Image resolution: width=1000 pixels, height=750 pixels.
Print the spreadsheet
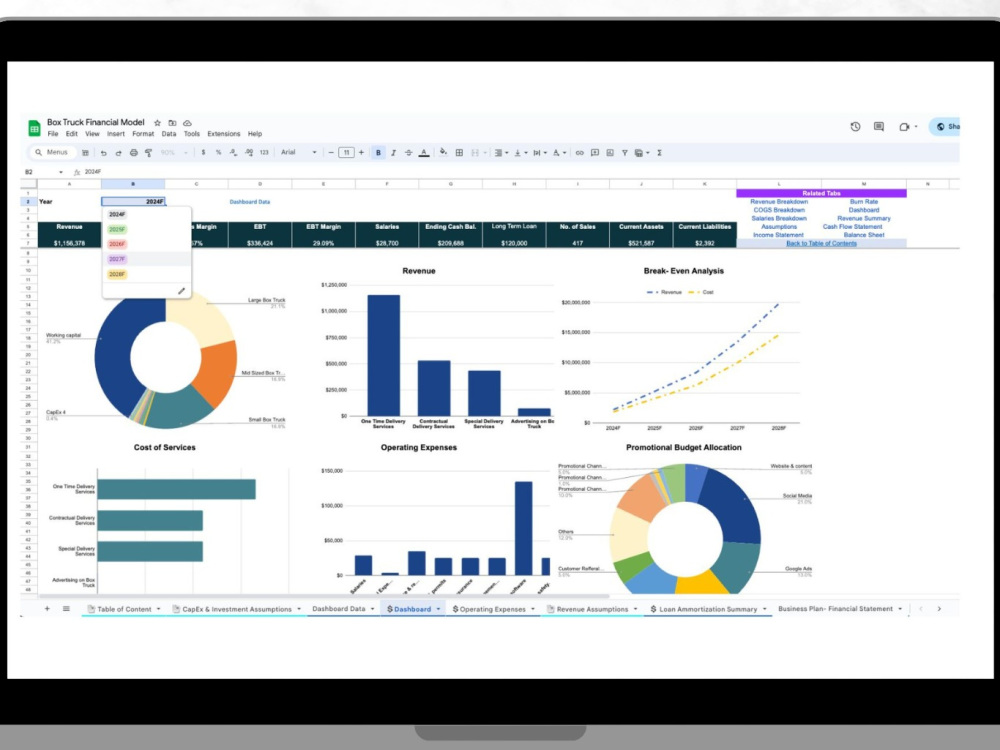pos(133,153)
